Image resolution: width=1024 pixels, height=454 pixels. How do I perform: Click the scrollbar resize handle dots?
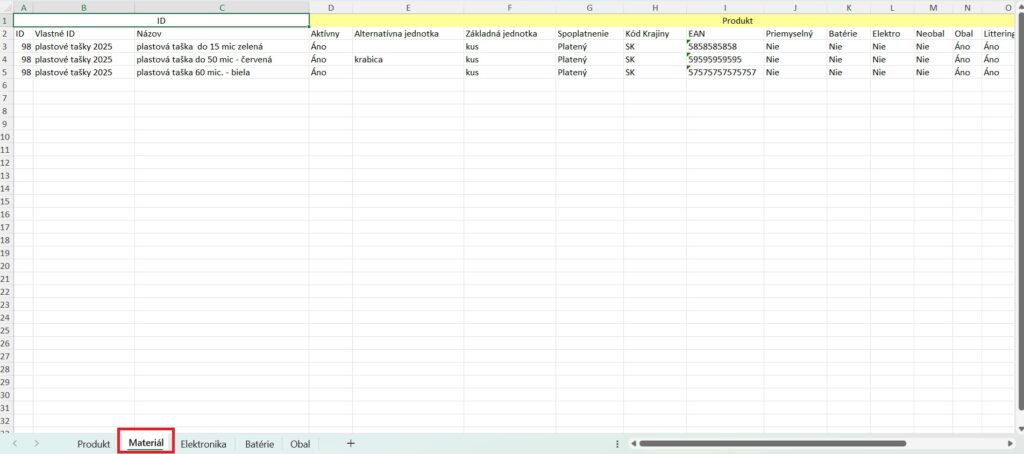pyautogui.click(x=617, y=443)
